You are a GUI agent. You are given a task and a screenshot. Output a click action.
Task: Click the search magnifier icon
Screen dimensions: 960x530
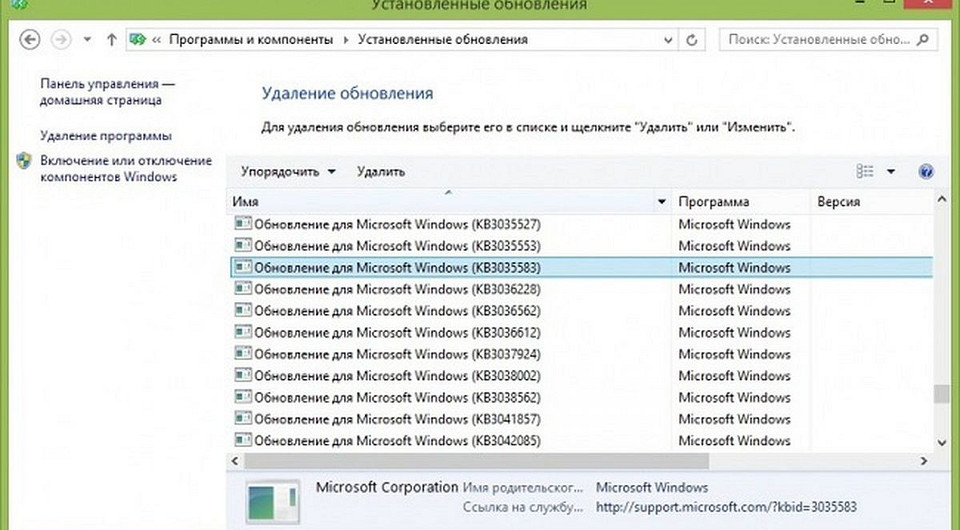pyautogui.click(x=923, y=40)
